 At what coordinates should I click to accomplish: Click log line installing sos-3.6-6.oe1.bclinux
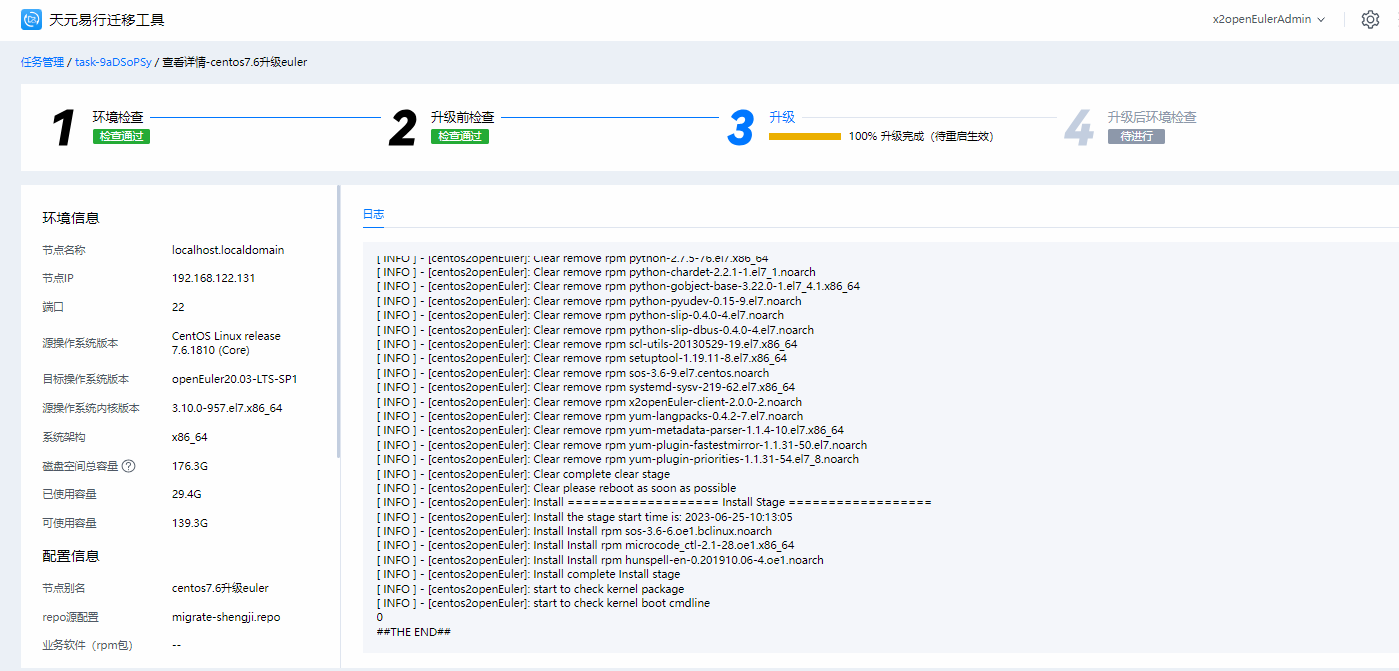[574, 531]
